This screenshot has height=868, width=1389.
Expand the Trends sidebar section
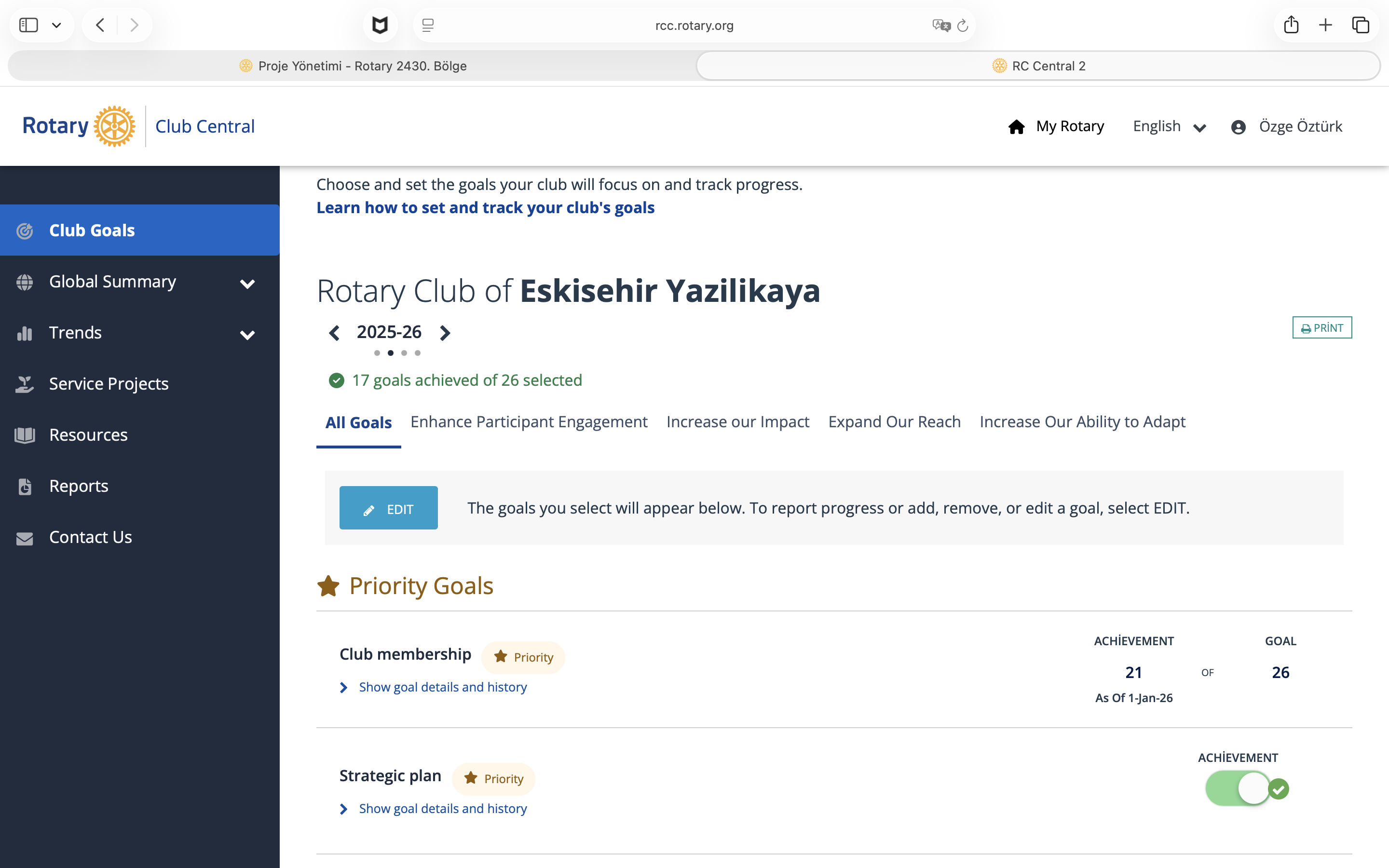247,334
